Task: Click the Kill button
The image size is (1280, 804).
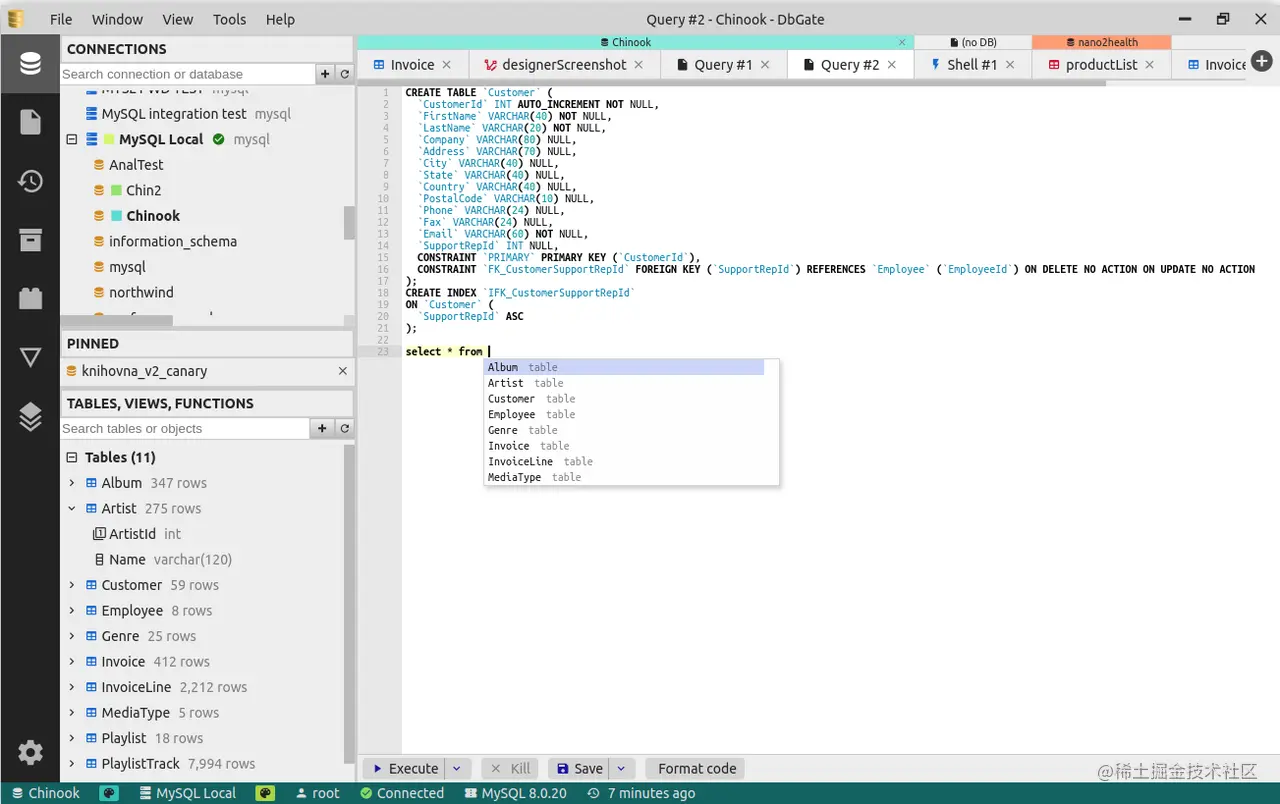Action: pyautogui.click(x=510, y=769)
